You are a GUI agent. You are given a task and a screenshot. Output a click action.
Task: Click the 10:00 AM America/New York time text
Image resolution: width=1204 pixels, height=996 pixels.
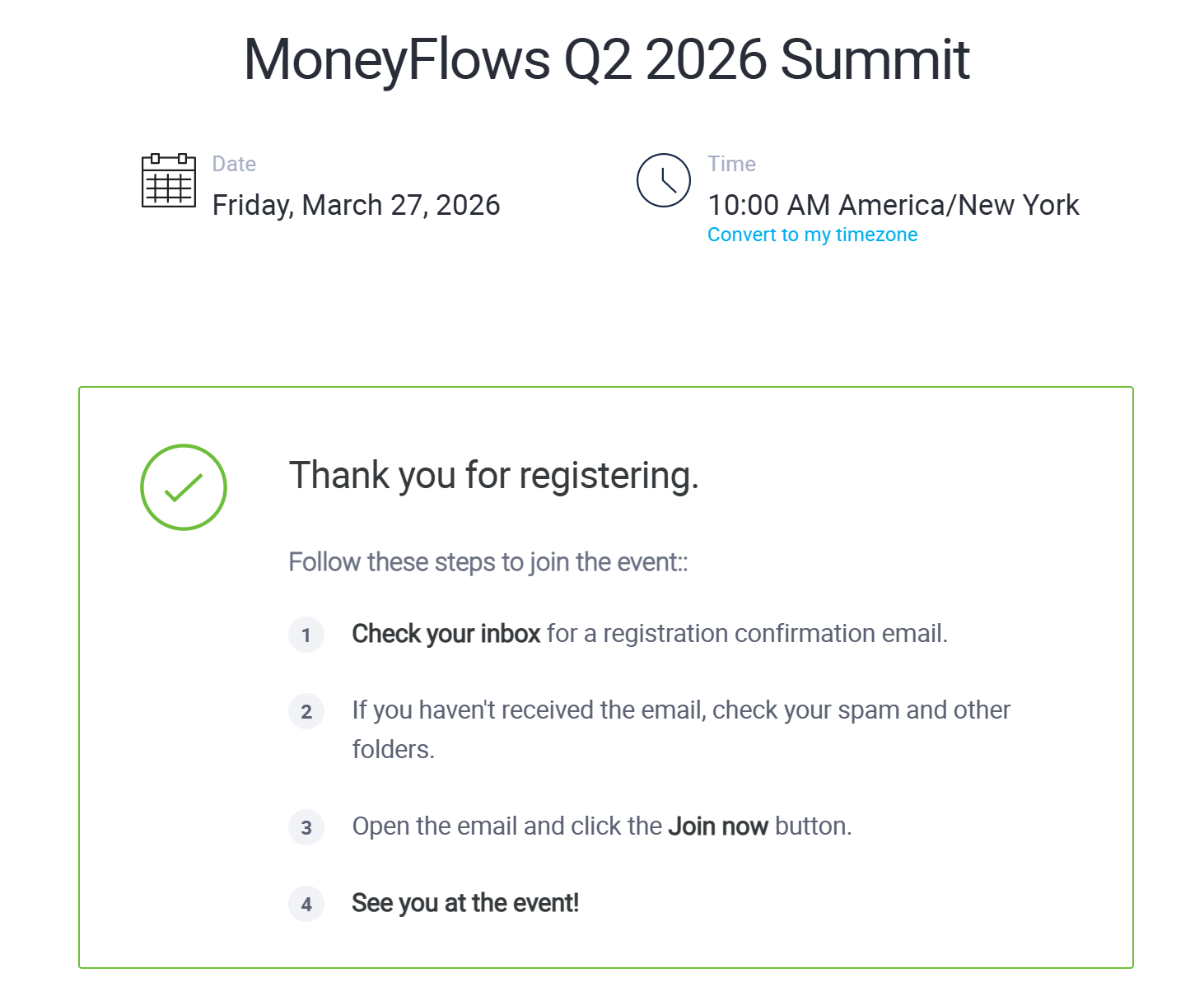coord(894,205)
